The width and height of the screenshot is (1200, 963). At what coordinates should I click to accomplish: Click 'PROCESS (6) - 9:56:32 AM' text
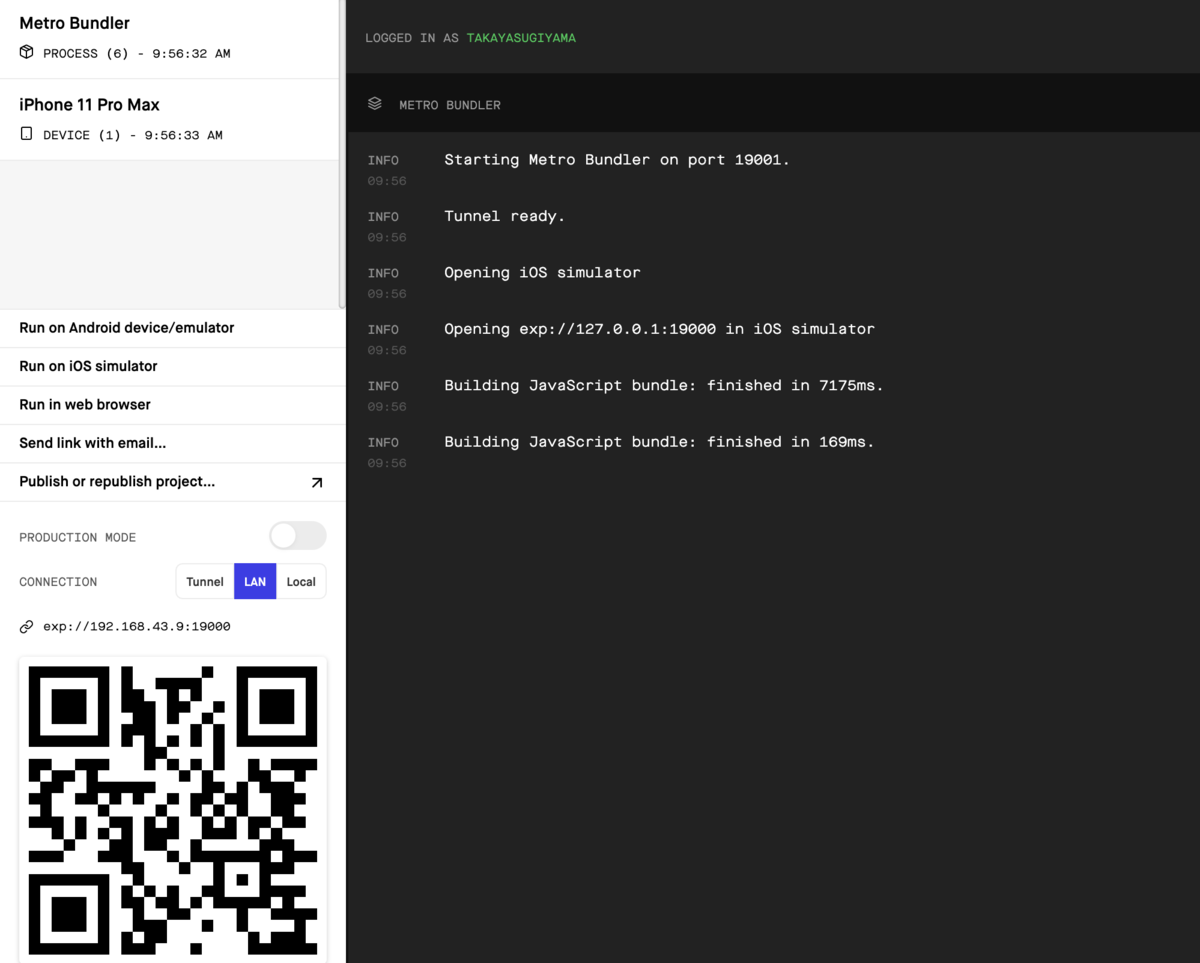click(137, 54)
